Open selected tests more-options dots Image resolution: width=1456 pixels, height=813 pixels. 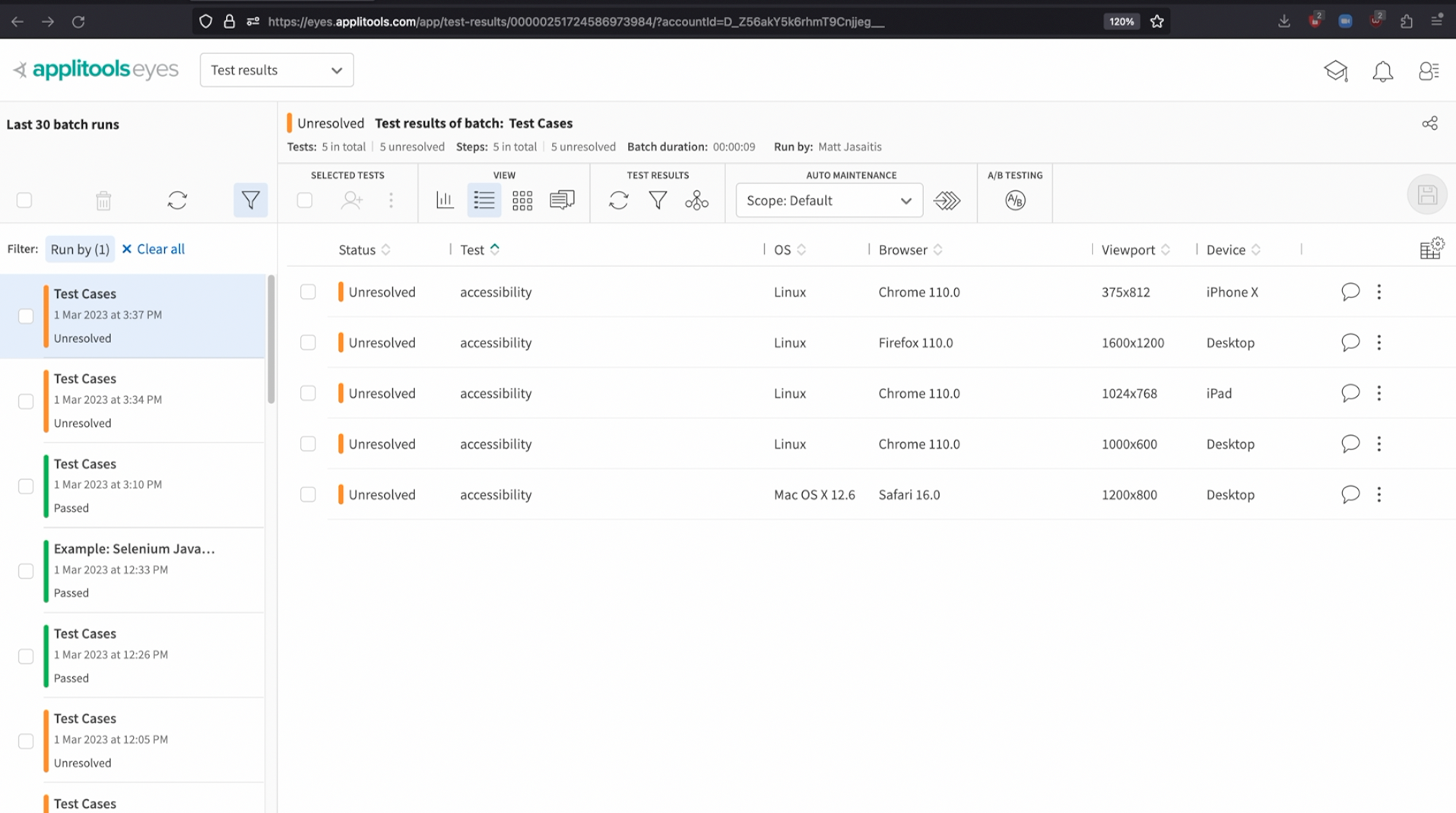click(391, 200)
